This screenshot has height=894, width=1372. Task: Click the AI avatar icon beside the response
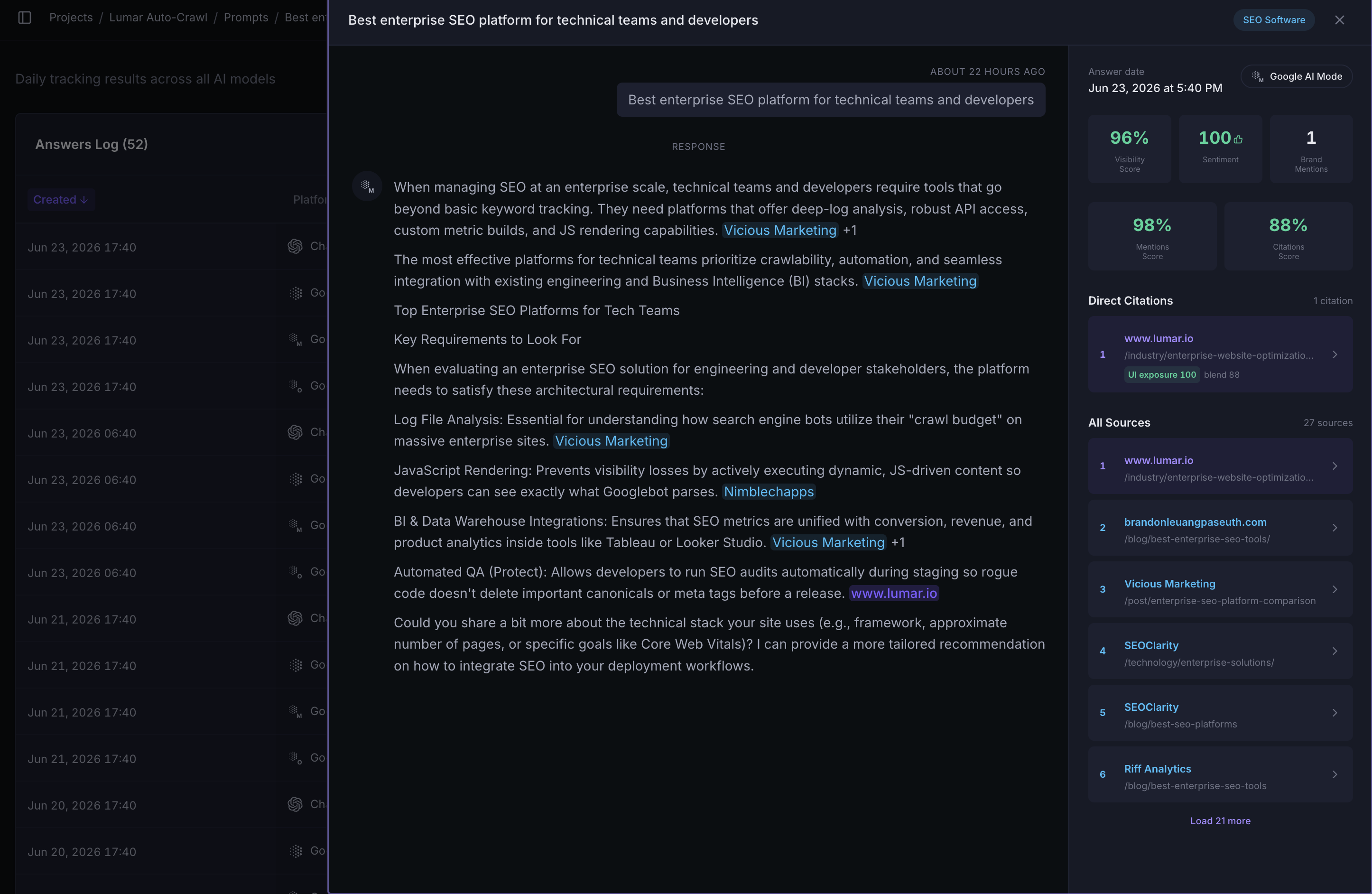tap(367, 186)
